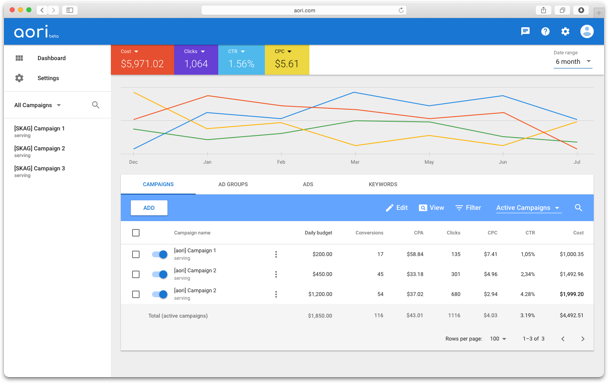Switch to the Ads tab

coord(308,185)
